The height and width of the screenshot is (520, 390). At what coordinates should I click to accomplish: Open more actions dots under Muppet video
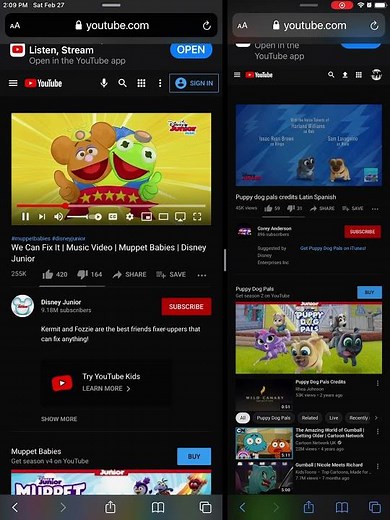tap(202, 275)
